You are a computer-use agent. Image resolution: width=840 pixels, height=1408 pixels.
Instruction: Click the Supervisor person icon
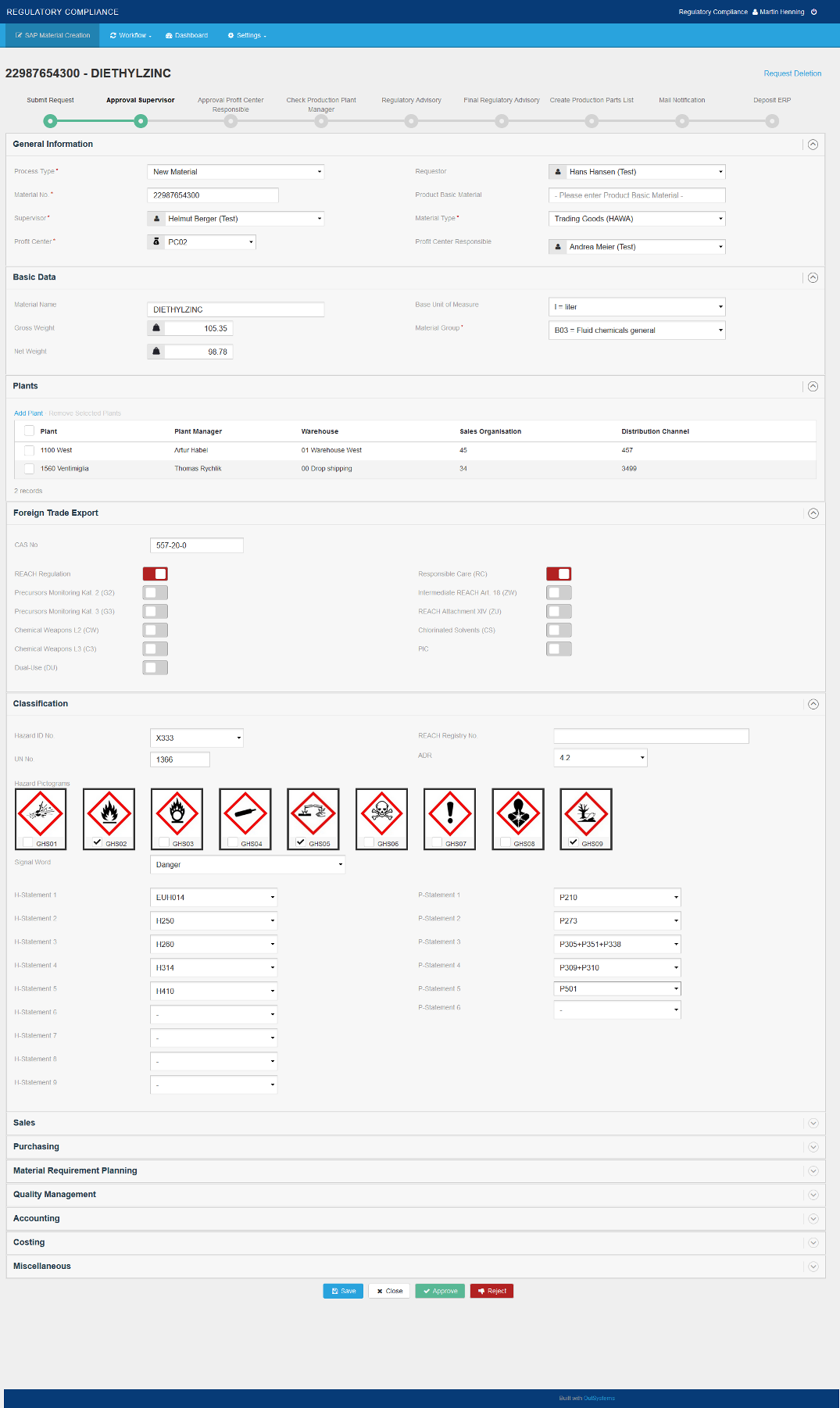tap(156, 219)
